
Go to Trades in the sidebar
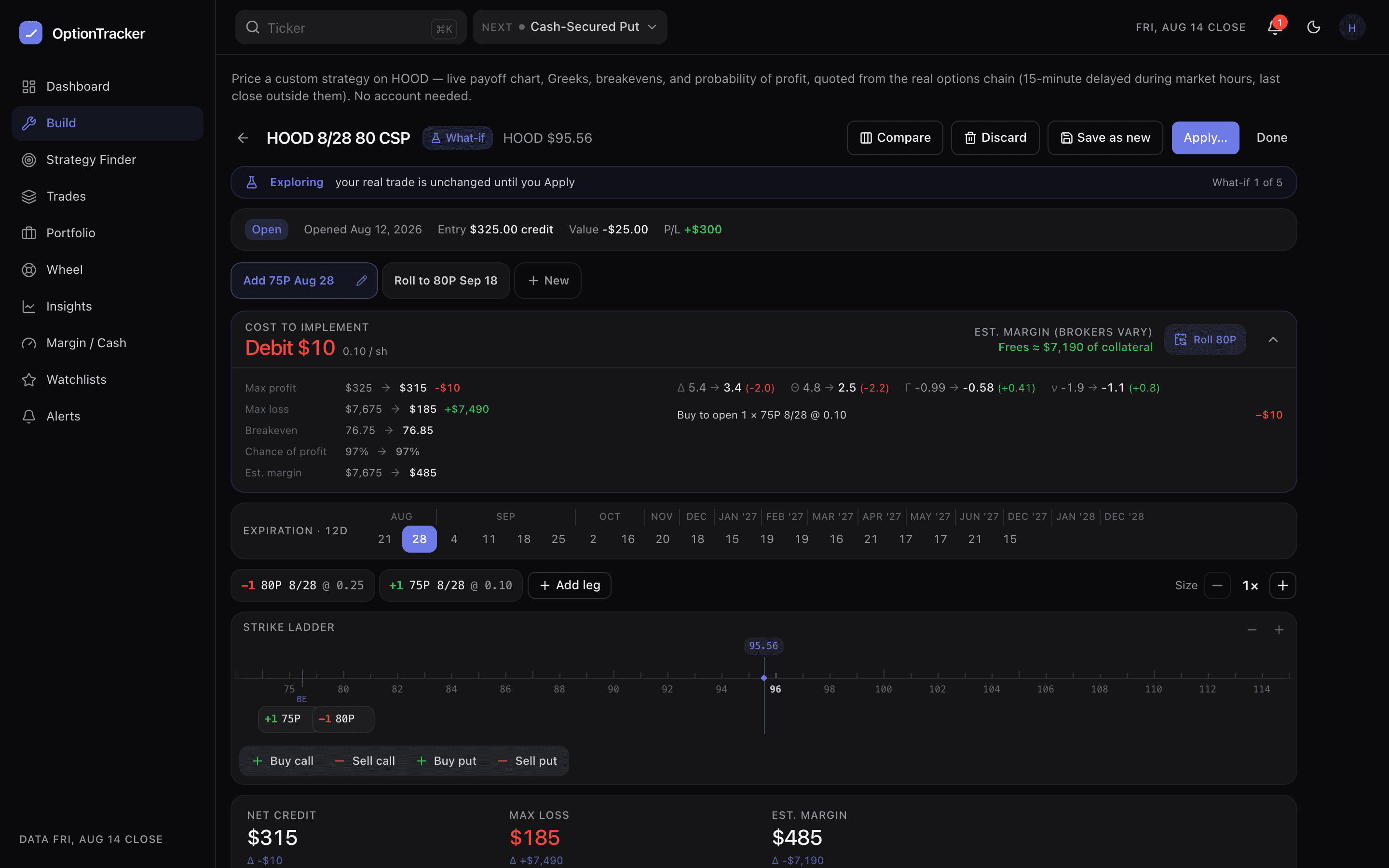point(108,196)
